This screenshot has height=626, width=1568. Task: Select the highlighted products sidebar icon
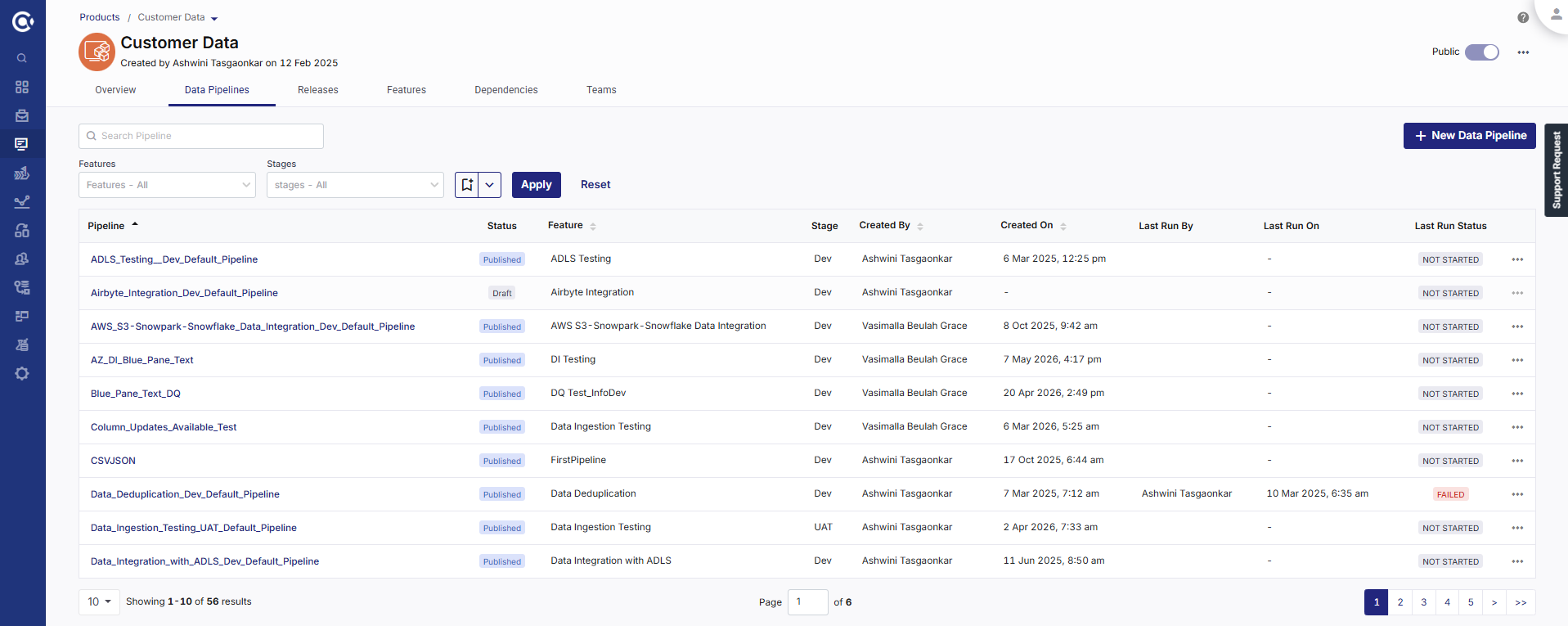22,144
